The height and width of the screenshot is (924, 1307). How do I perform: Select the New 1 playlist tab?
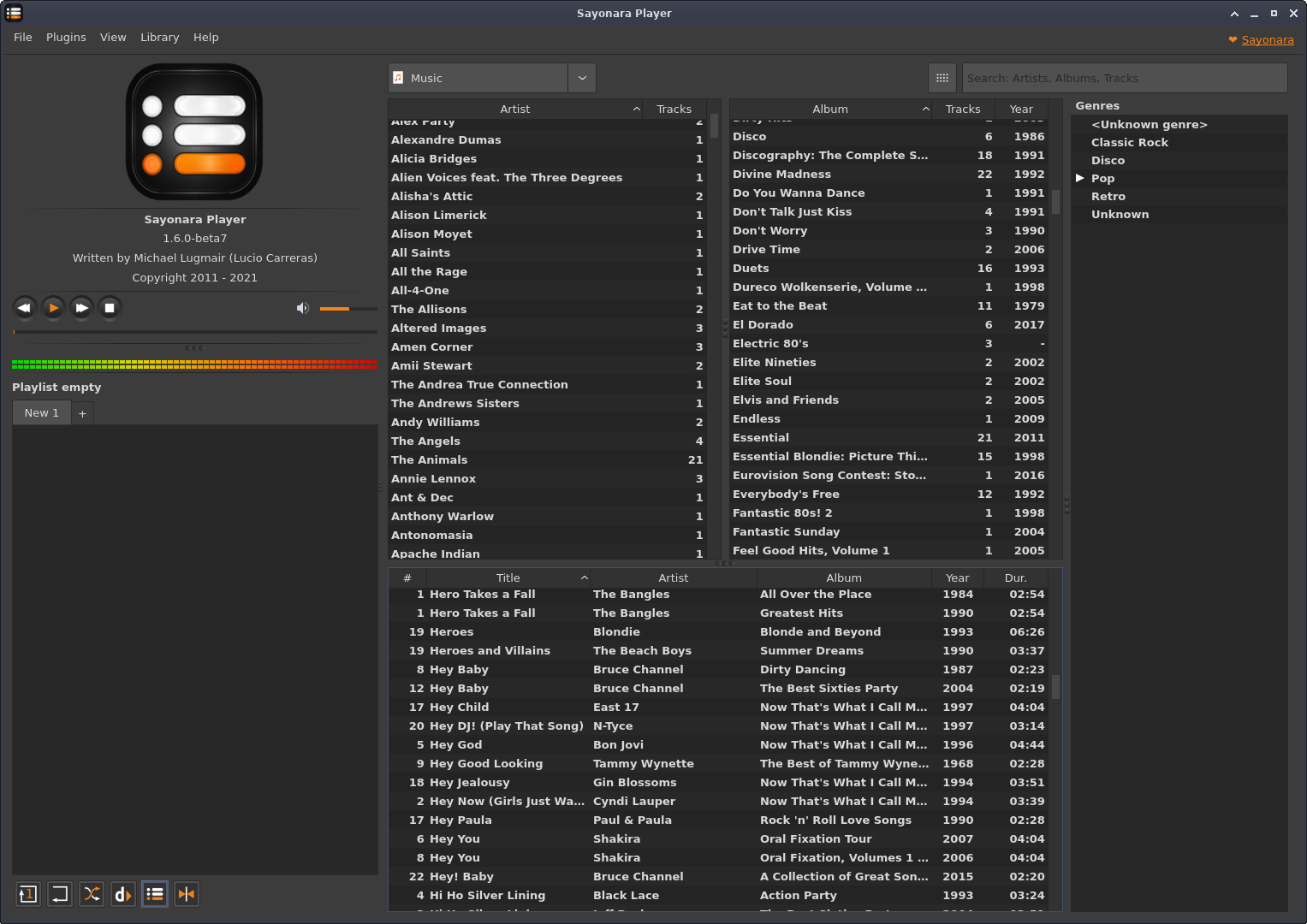42,412
